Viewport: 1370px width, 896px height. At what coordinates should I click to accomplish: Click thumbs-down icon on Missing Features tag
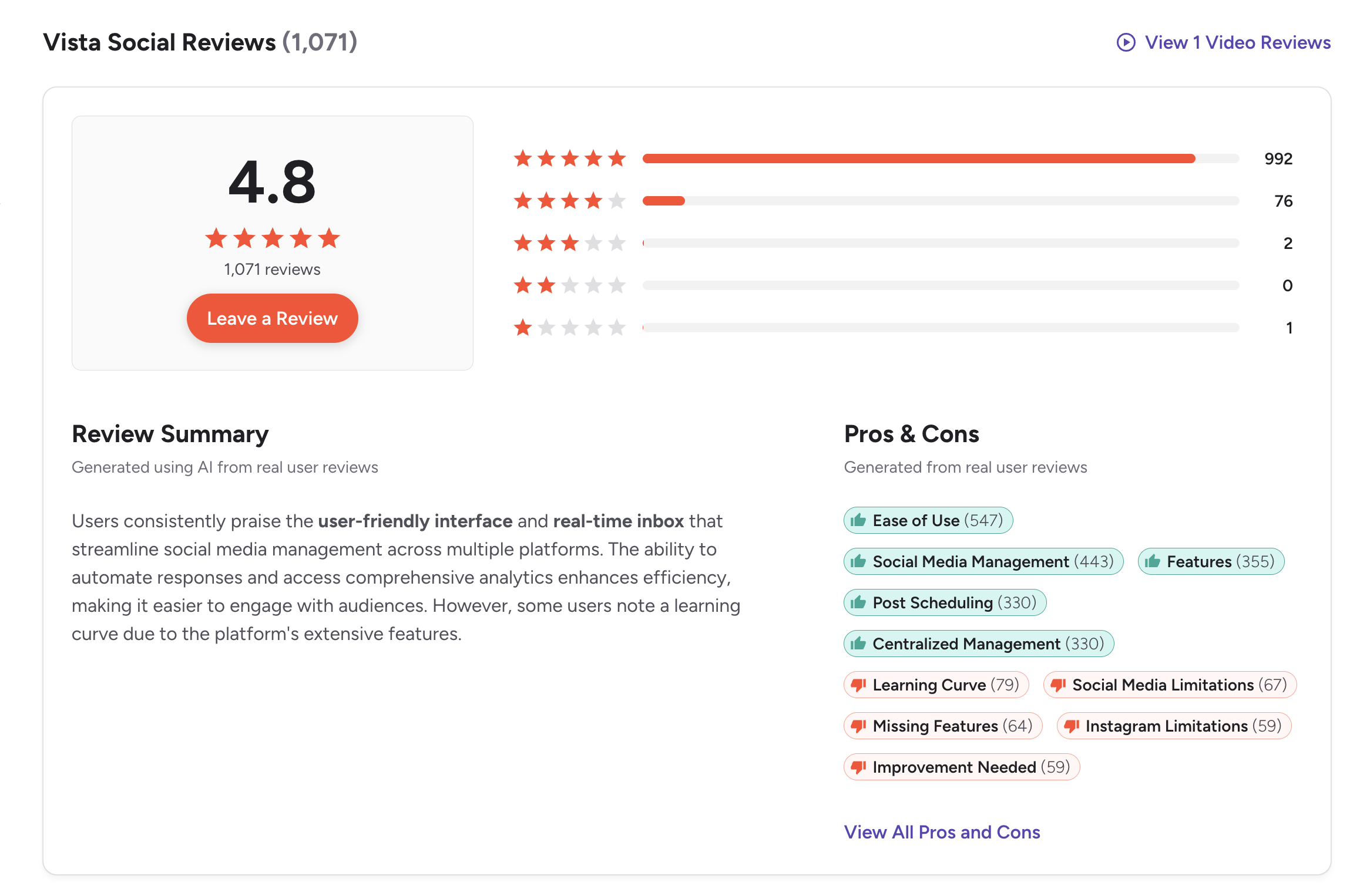pos(858,726)
